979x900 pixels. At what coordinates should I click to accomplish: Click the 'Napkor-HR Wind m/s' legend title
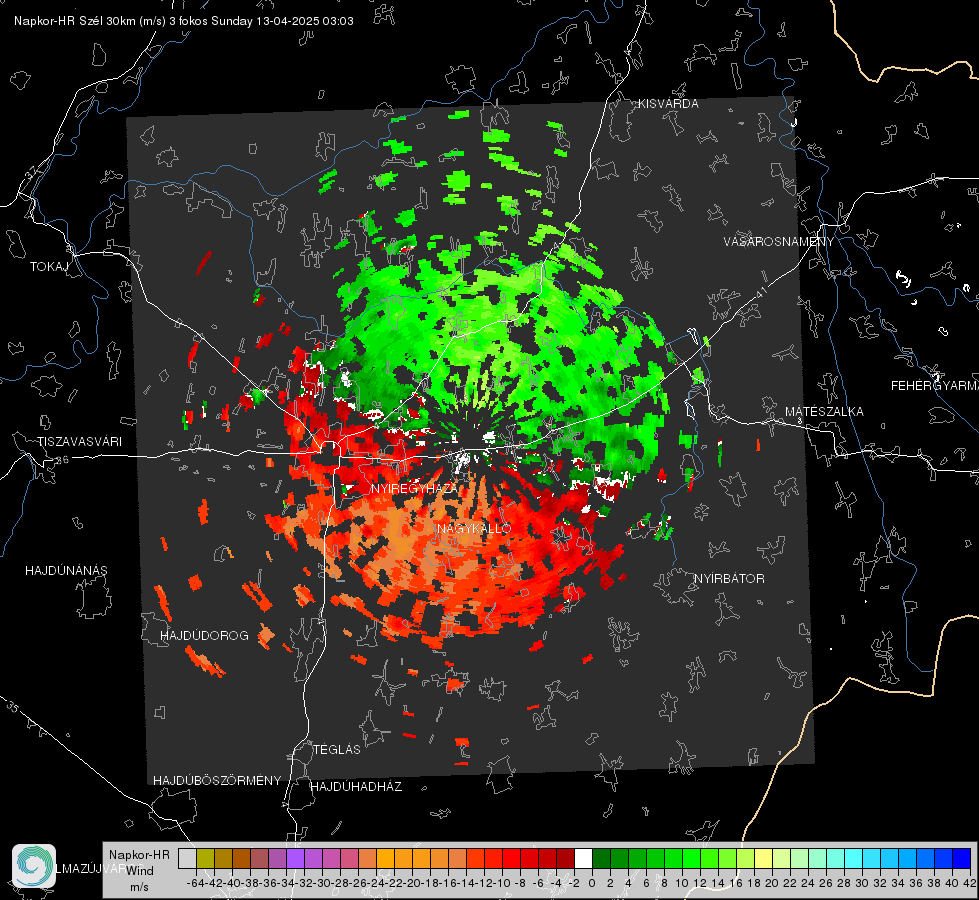click(x=139, y=871)
